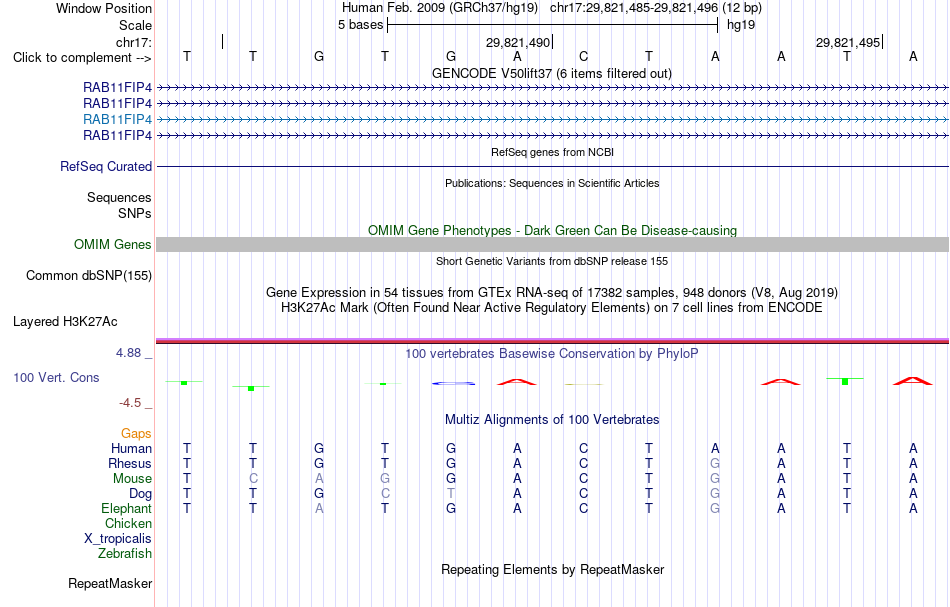This screenshot has width=950, height=607.
Task: Click the pink H3K27Ac signal line
Action: pos(552,340)
